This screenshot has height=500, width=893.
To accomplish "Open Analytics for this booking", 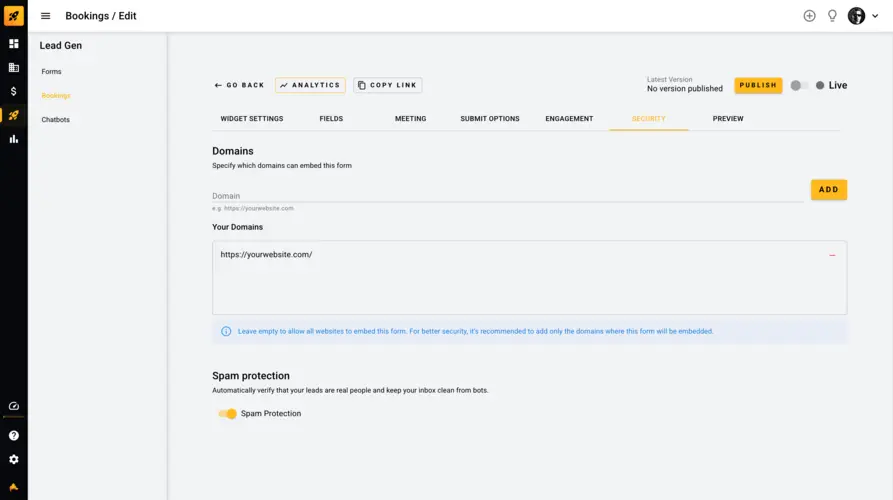I will pos(310,85).
